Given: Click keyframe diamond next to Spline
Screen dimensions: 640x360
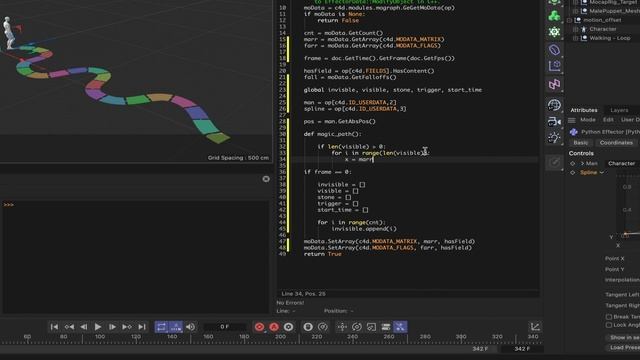Looking at the screenshot, I should point(572,173).
